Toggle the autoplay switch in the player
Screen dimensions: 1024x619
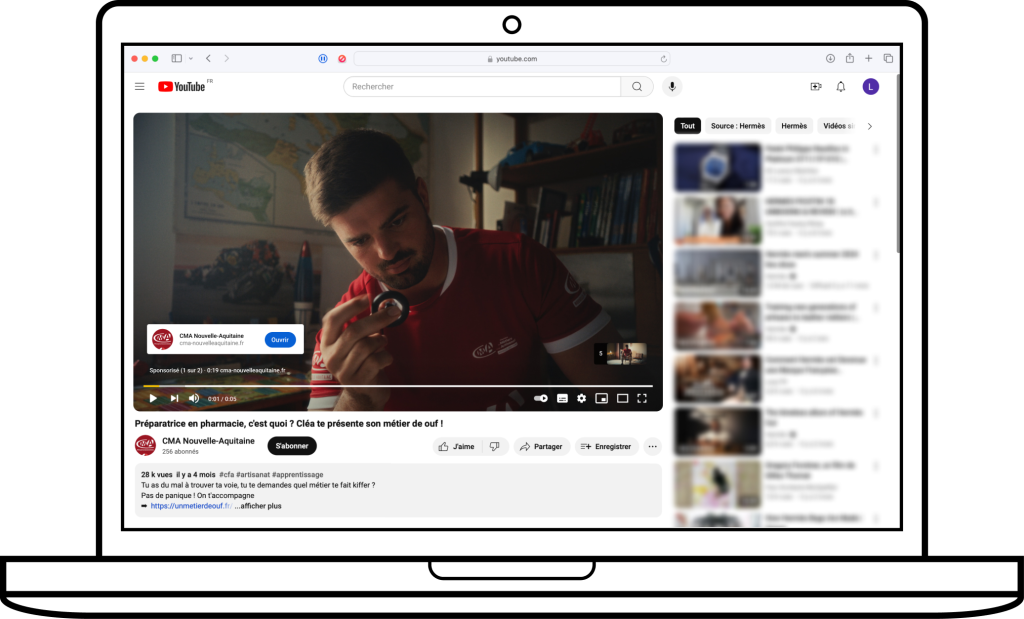point(539,398)
